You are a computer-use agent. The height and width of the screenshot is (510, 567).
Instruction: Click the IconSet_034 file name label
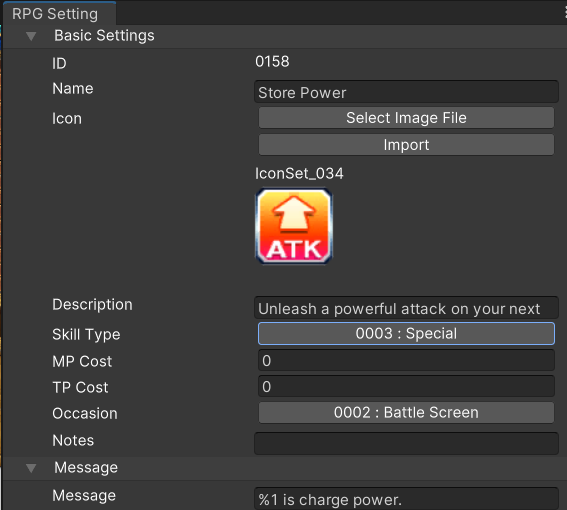(299, 174)
